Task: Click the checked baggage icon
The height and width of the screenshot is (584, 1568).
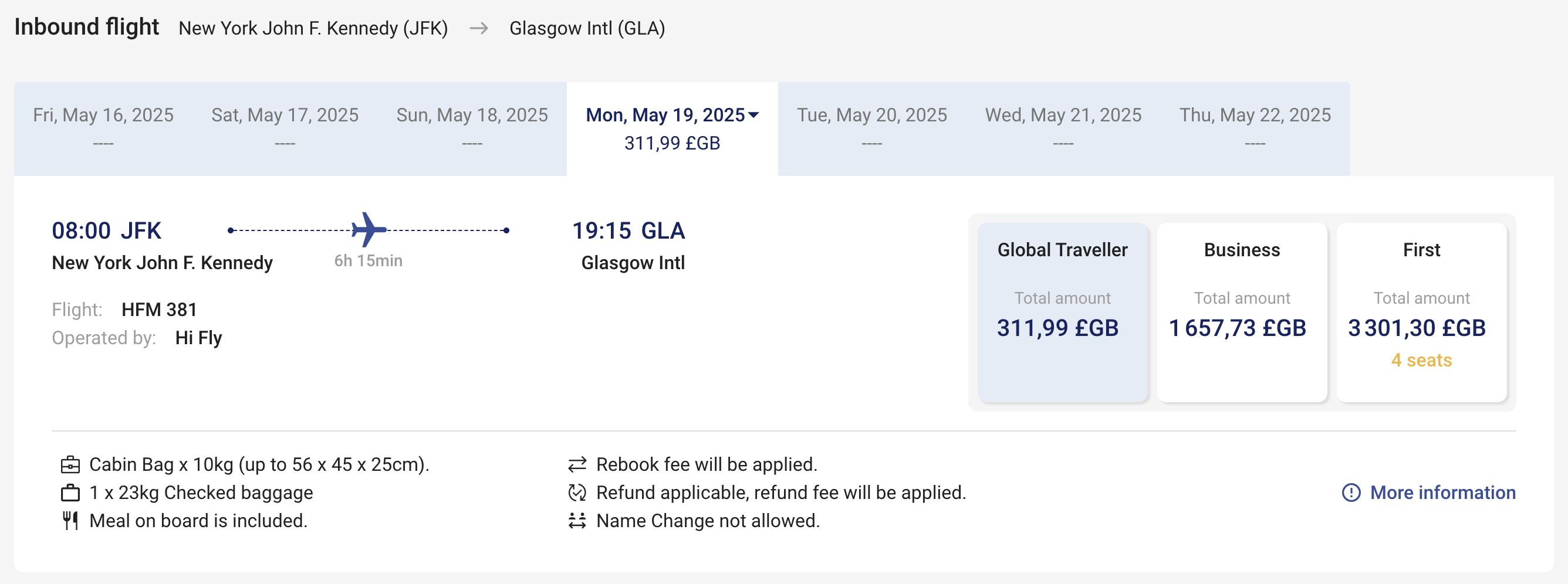Action: tap(70, 493)
